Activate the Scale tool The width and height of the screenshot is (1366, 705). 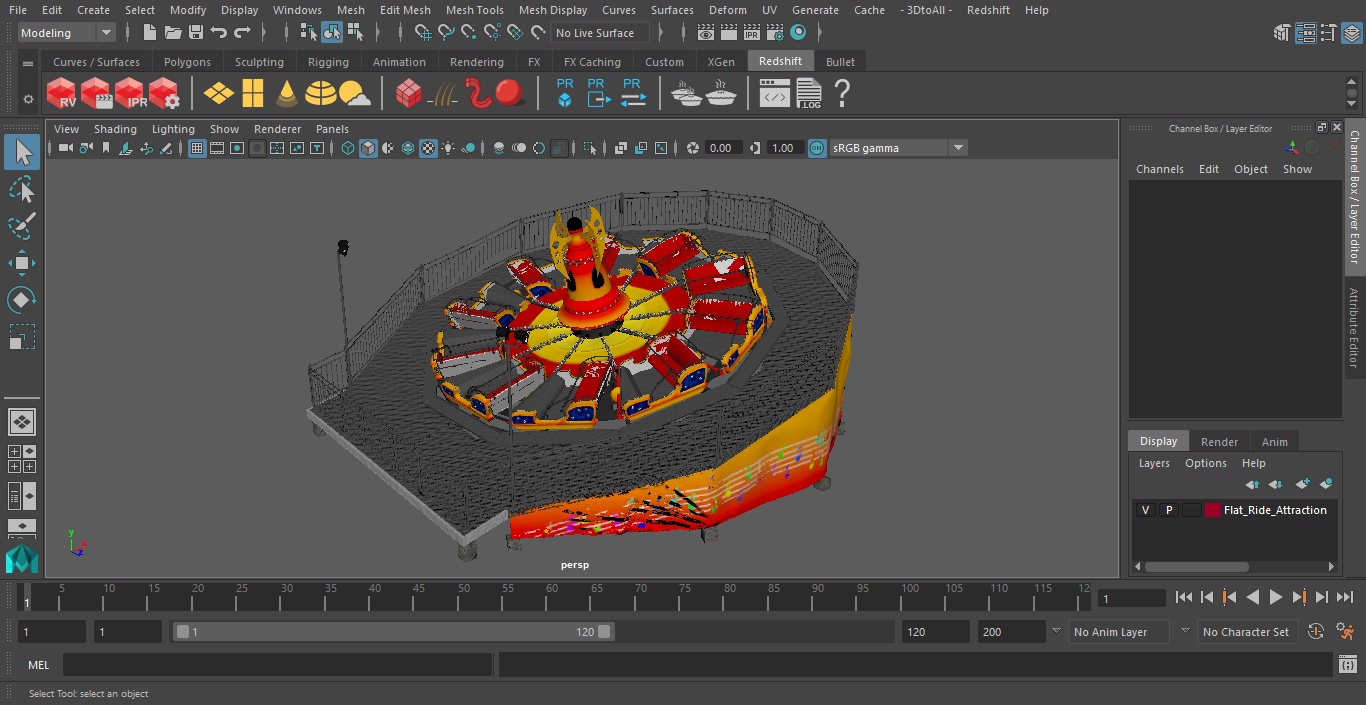(22, 337)
